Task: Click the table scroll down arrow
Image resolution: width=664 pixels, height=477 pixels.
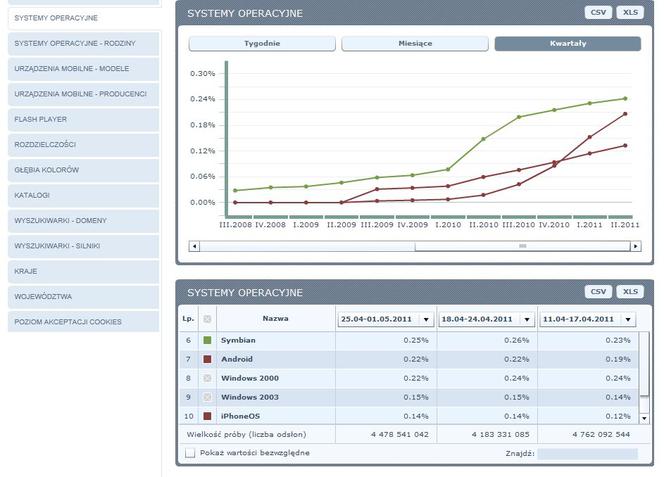Action: click(x=644, y=418)
